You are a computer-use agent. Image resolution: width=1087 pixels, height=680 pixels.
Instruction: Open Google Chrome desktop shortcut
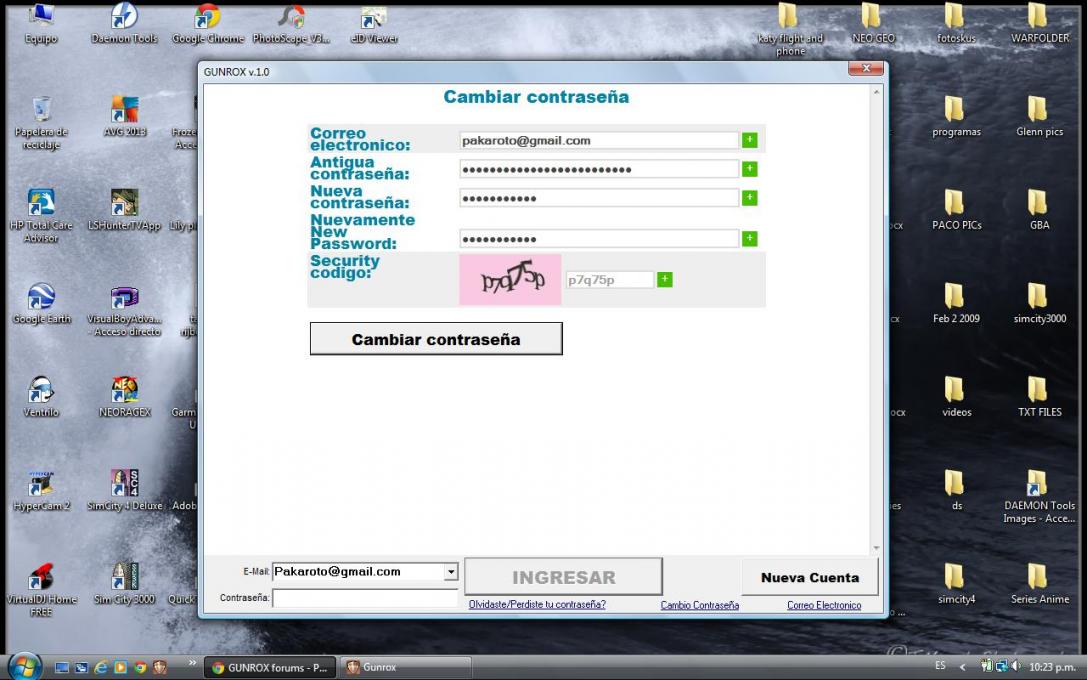tap(207, 22)
